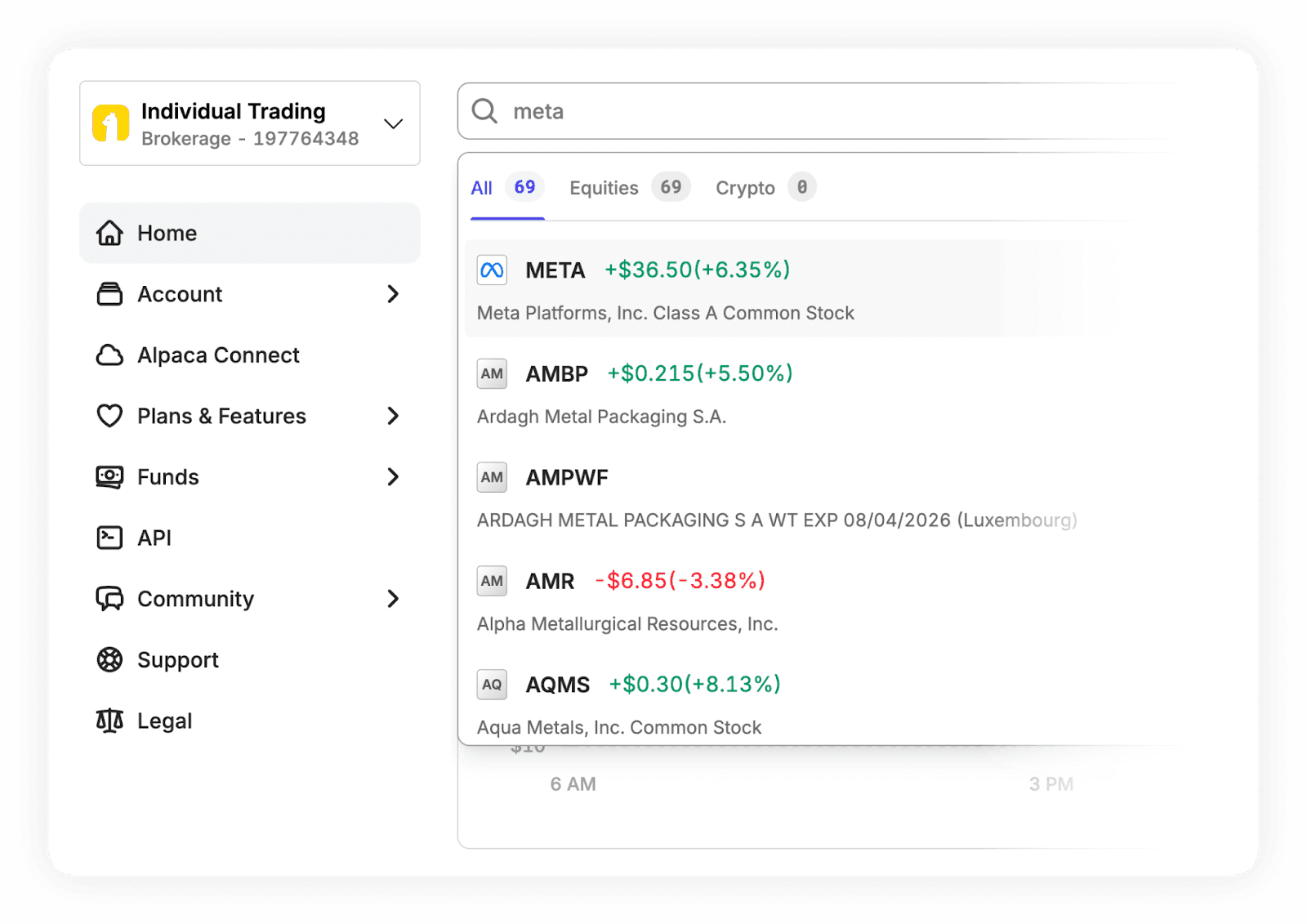Click the 6 AM chart axis label

point(573,784)
